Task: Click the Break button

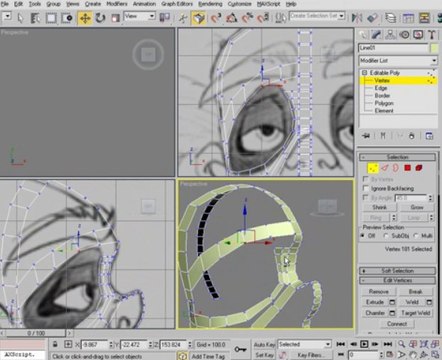Action: pyautogui.click(x=416, y=292)
